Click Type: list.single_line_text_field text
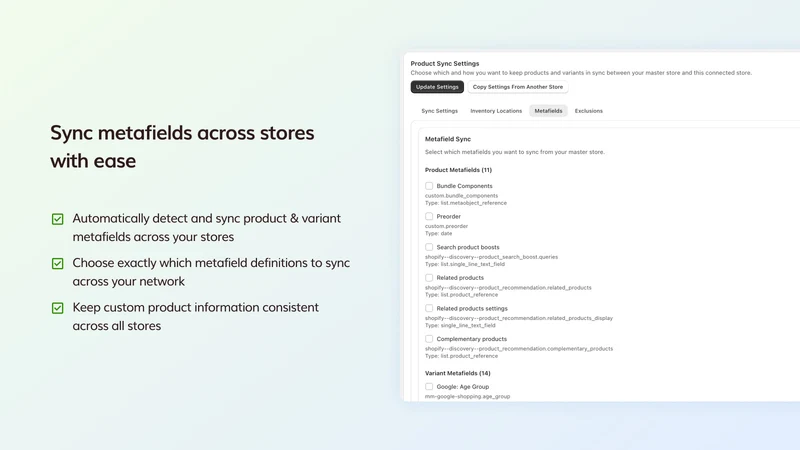Image resolution: width=800 pixels, height=450 pixels. [465, 264]
